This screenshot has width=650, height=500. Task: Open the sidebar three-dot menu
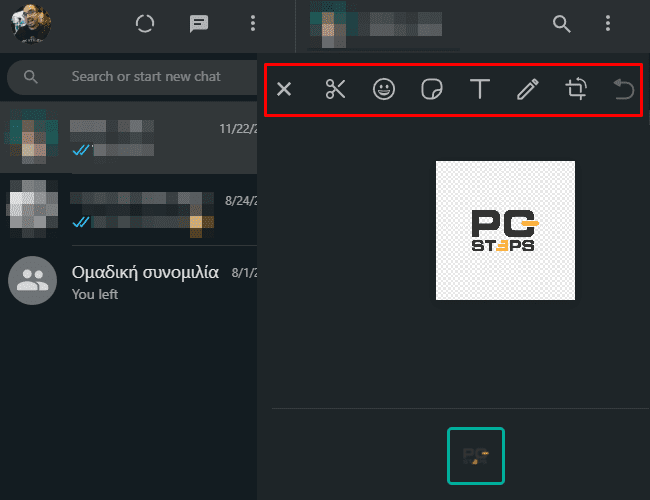[x=252, y=24]
